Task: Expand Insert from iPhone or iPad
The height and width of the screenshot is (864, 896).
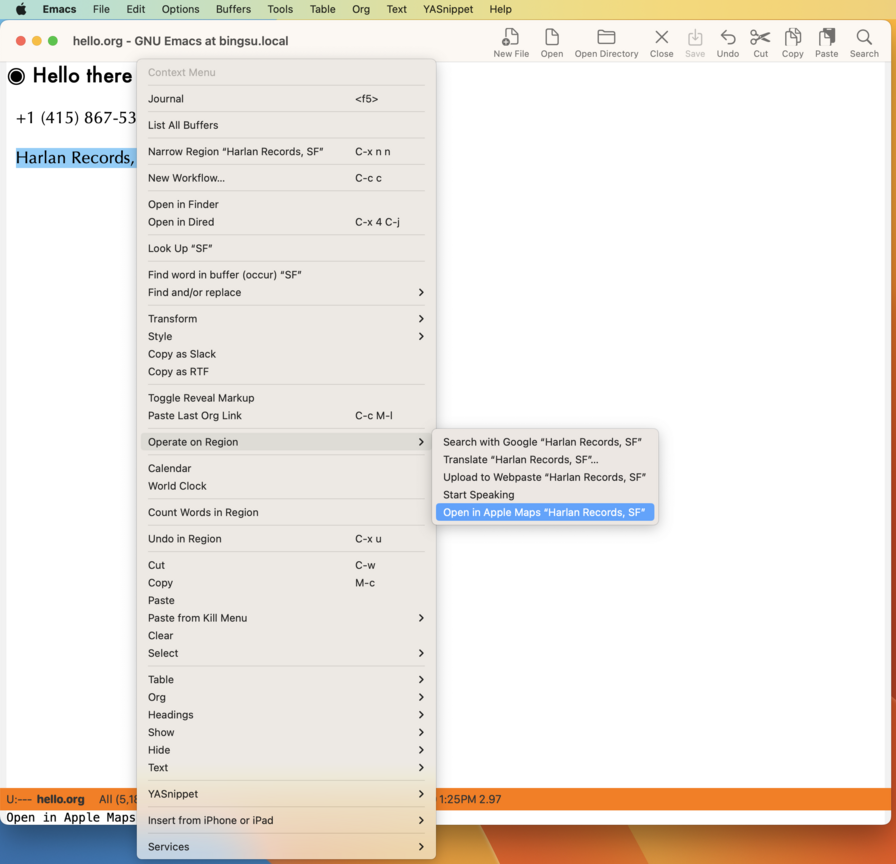Action: [286, 820]
